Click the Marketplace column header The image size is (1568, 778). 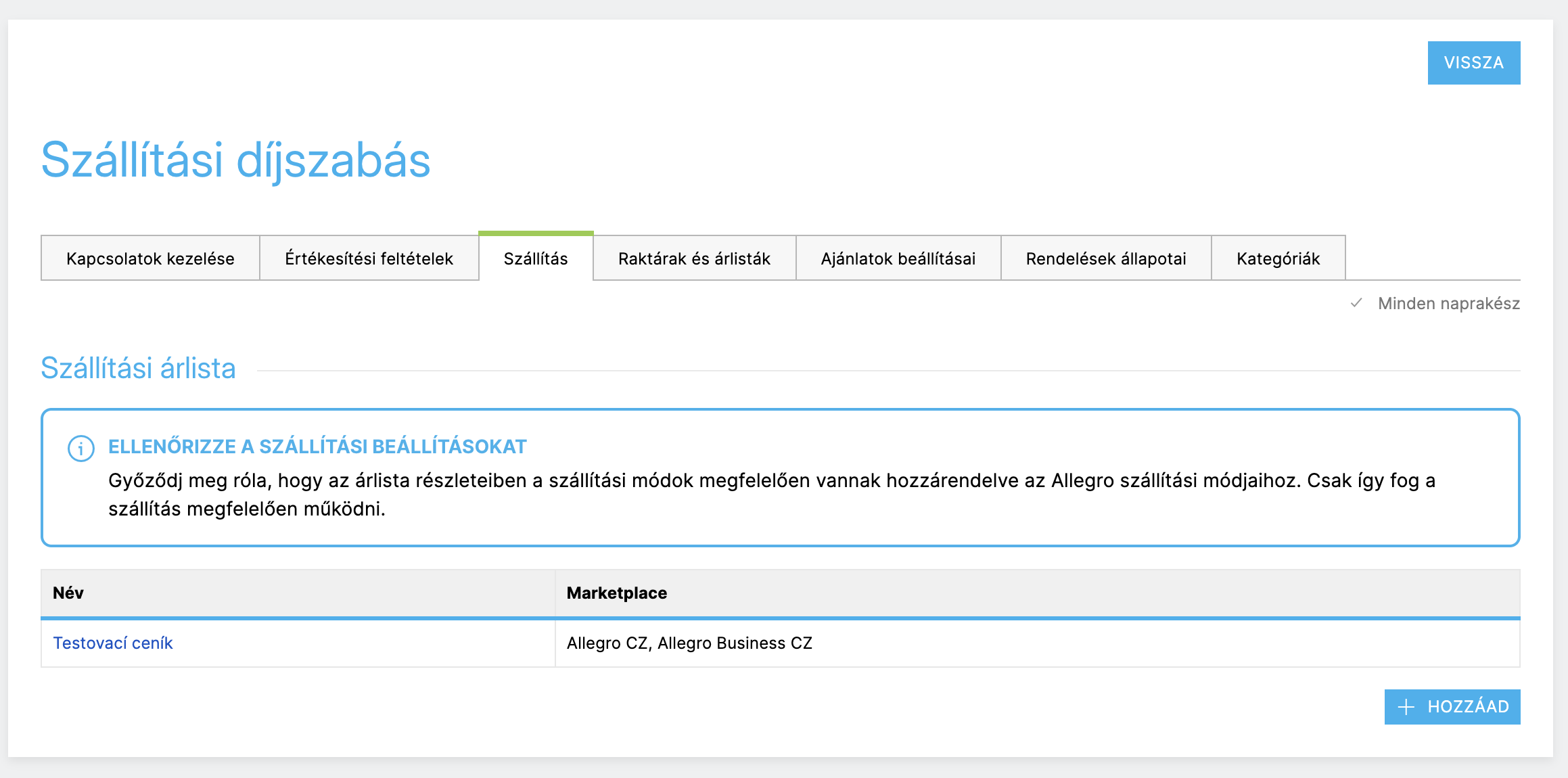(616, 593)
